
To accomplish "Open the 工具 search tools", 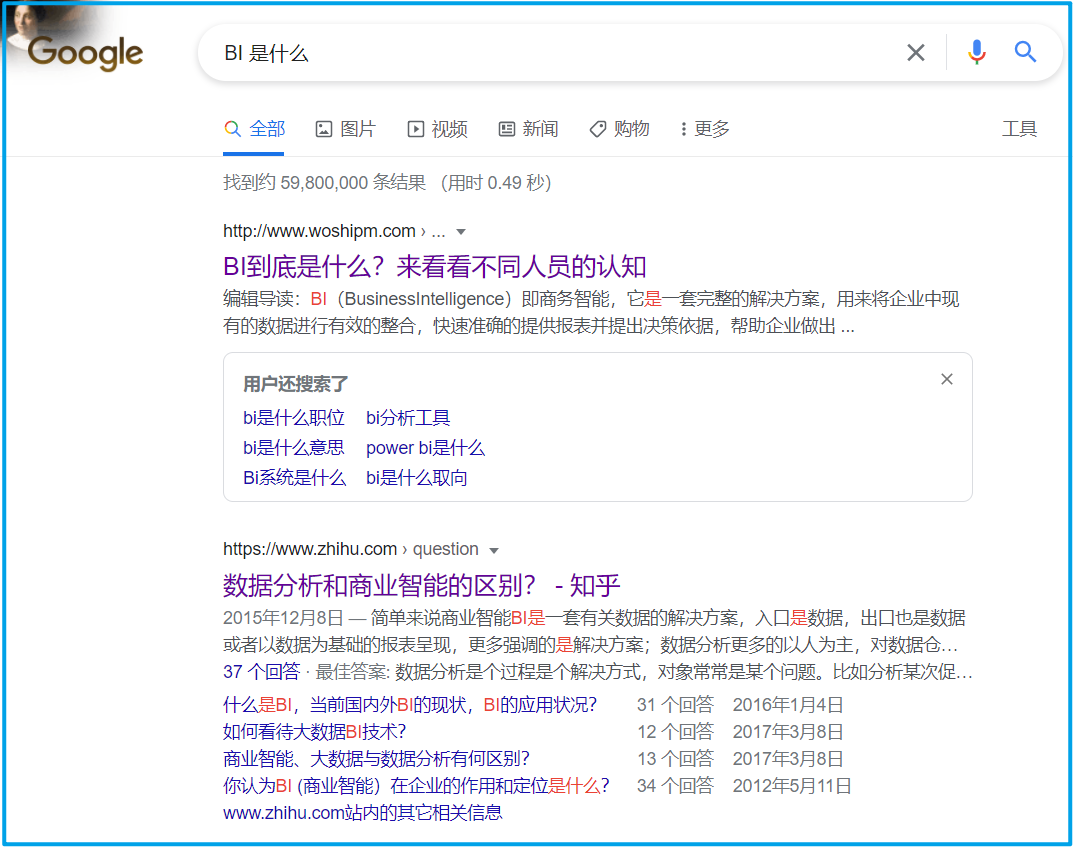I will point(1019,129).
